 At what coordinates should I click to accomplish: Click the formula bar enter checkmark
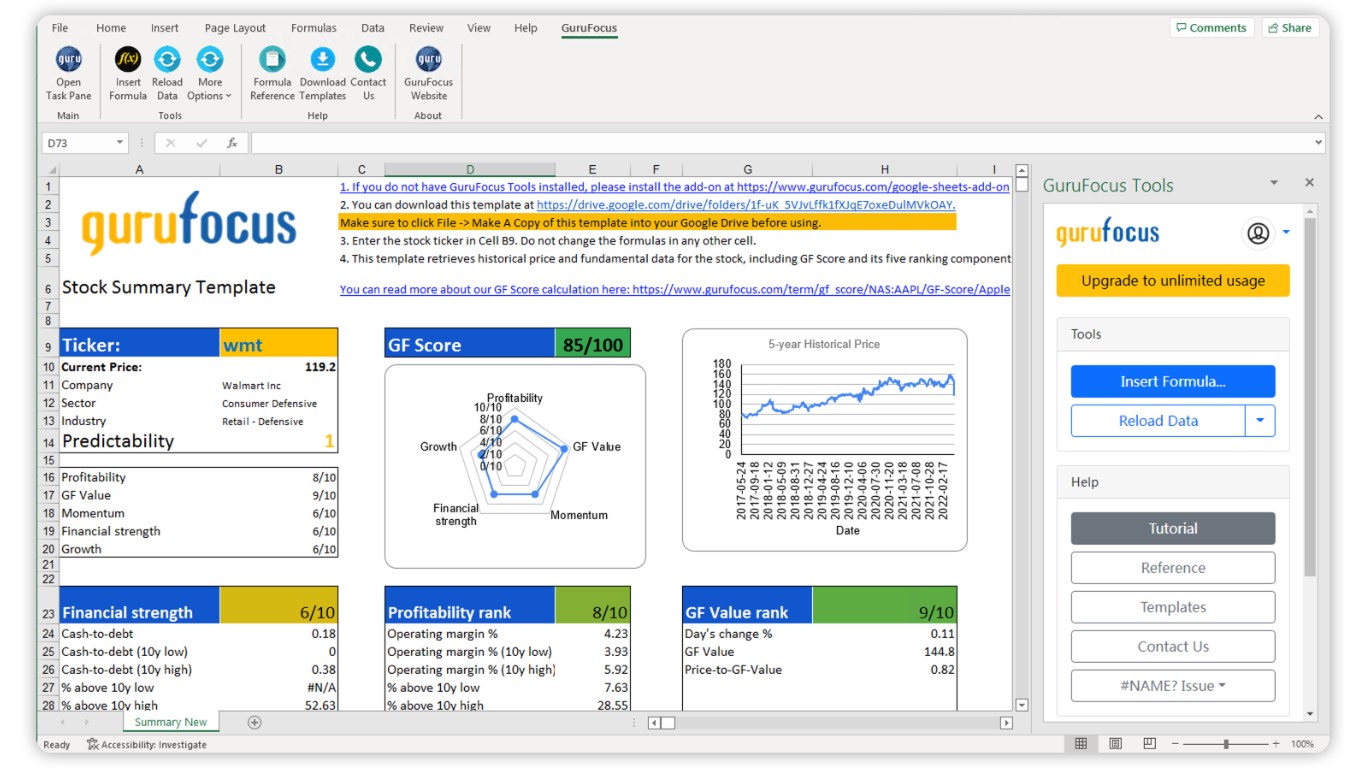(201, 143)
